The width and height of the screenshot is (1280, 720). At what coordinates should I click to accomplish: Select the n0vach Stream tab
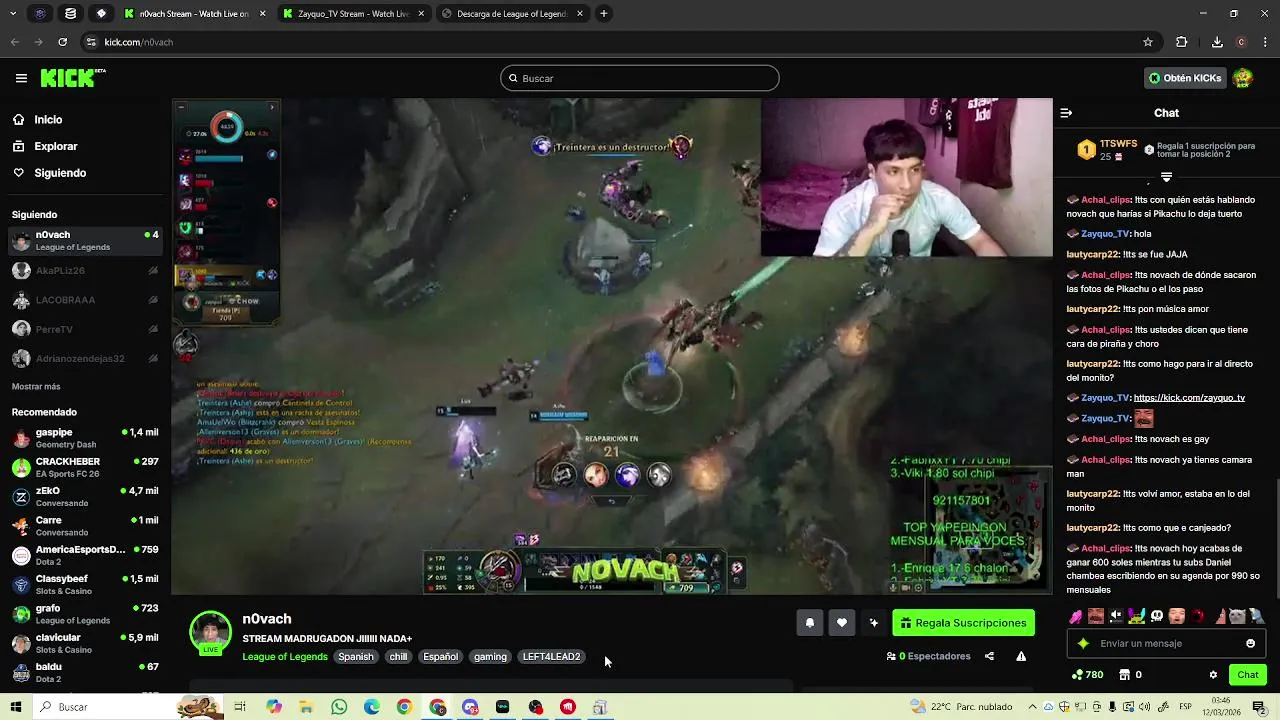[x=194, y=14]
